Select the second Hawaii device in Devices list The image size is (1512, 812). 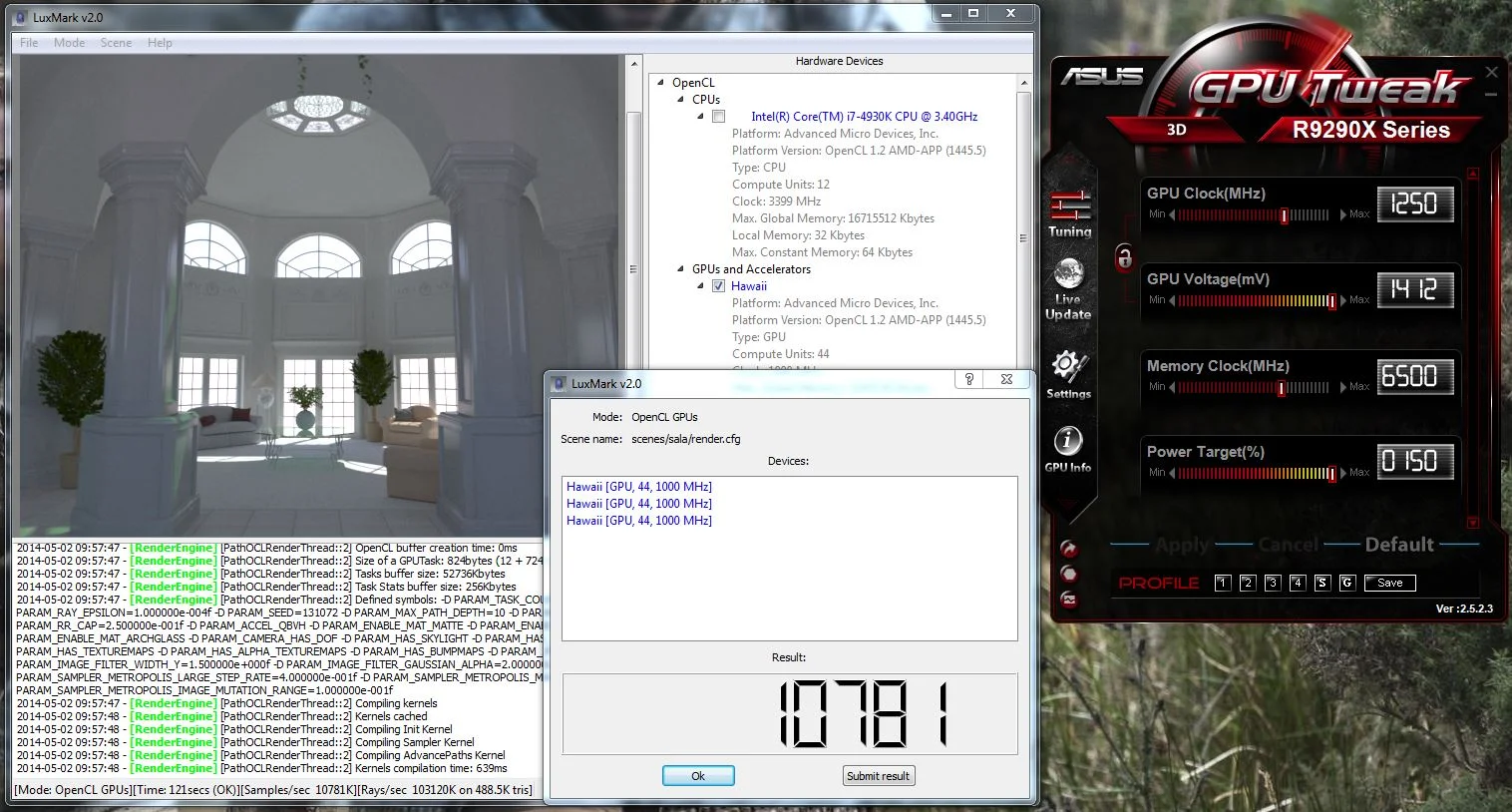pyautogui.click(x=639, y=504)
